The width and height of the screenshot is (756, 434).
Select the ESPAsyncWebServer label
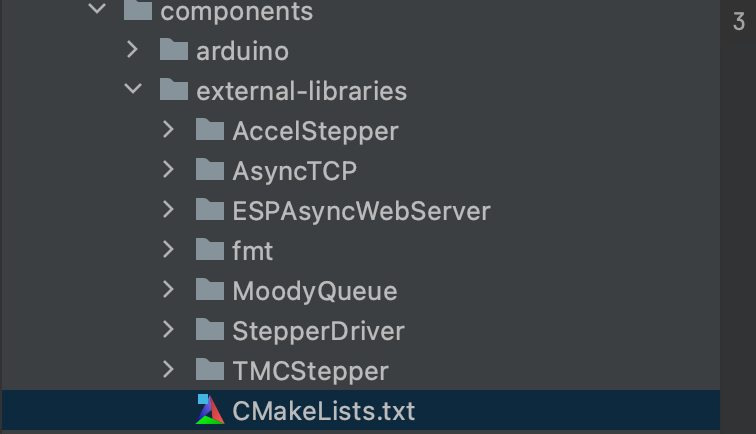361,211
